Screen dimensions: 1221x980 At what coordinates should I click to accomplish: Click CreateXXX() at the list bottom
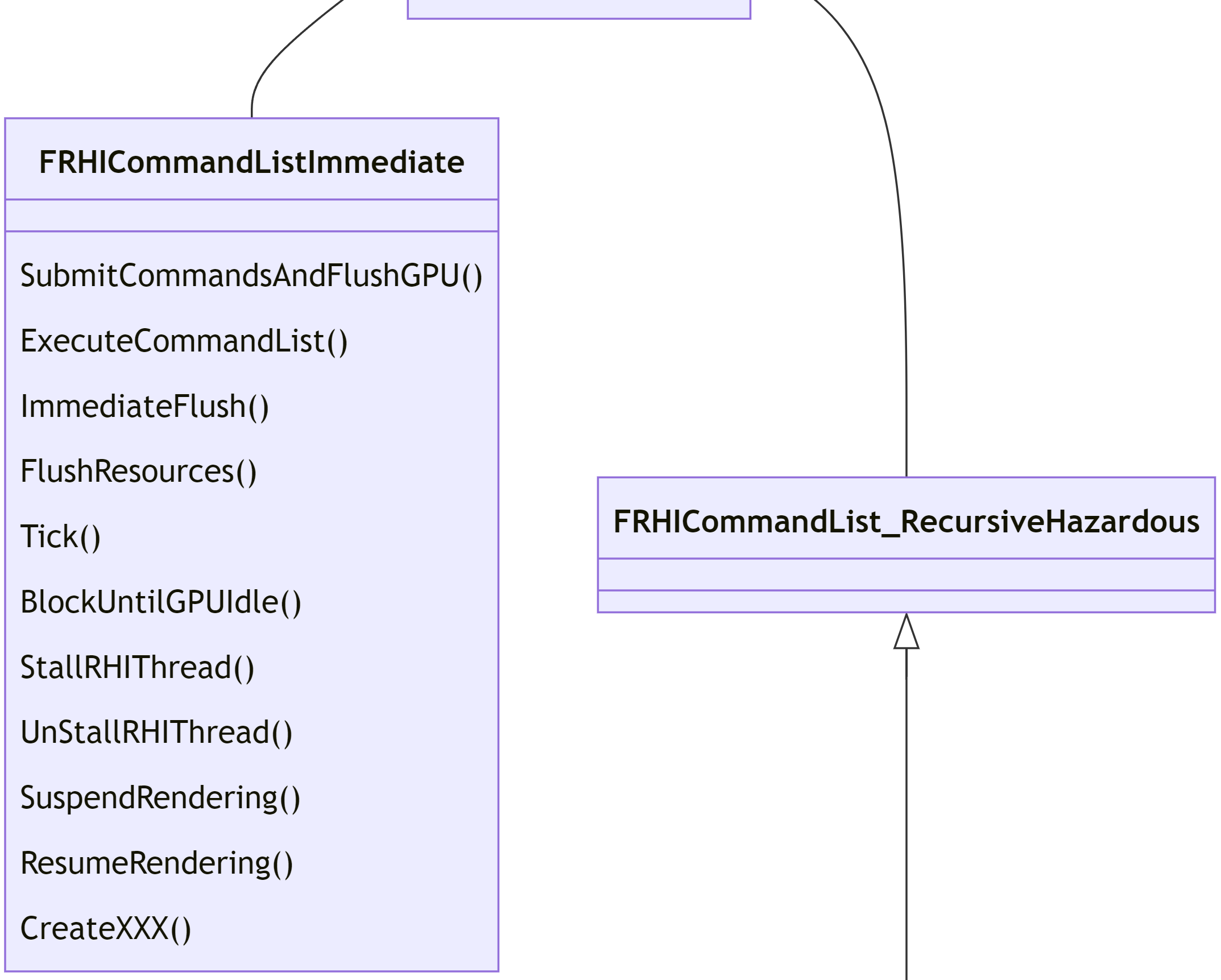point(105,929)
